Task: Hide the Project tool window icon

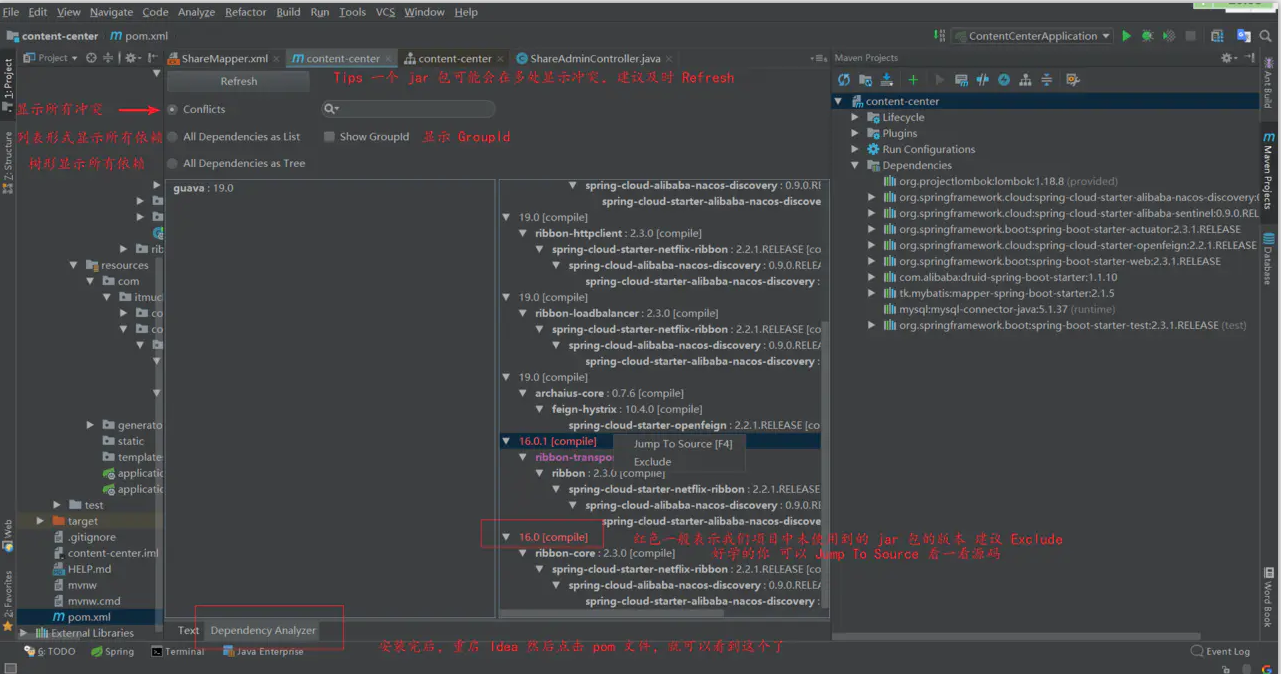Action: coord(154,58)
